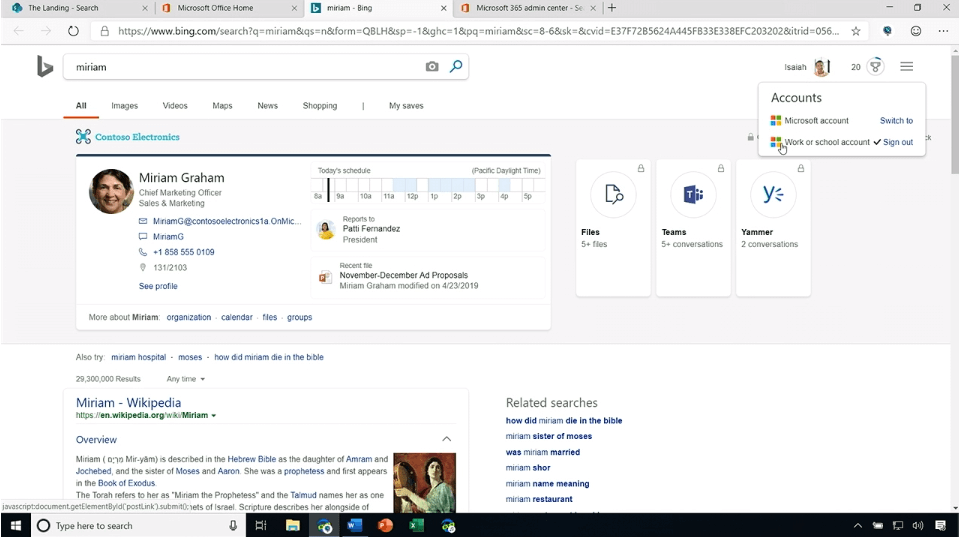Screen dimensions: 959x537
Task: Open Windows Start menu
Action: pyautogui.click(x=15, y=525)
